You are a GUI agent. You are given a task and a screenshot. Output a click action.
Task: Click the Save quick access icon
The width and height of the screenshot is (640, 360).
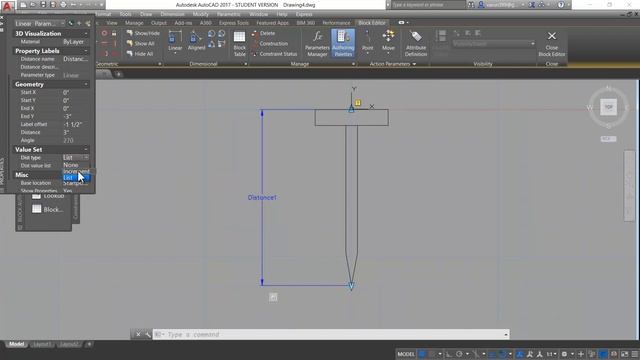tap(43, 5)
